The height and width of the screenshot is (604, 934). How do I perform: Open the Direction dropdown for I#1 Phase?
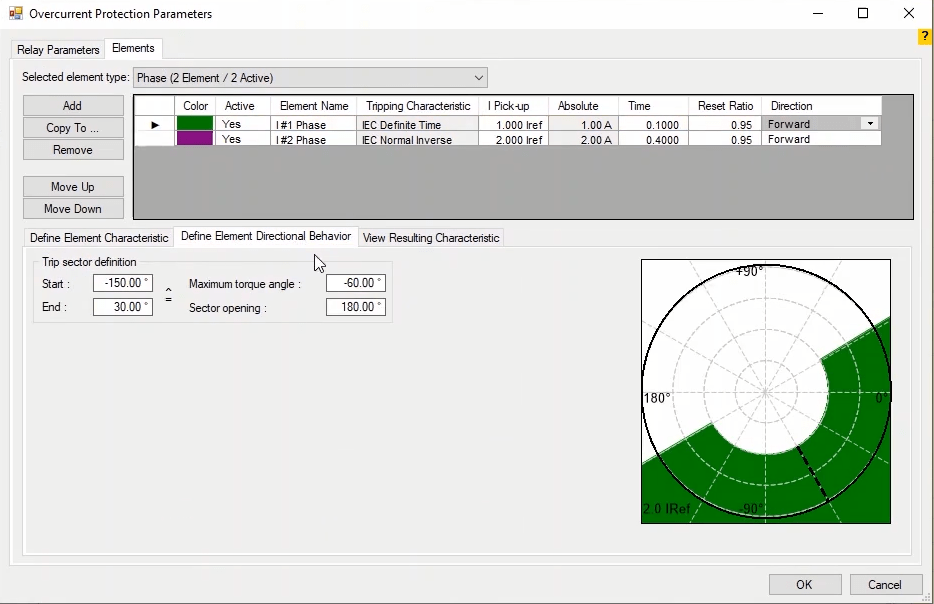[870, 124]
